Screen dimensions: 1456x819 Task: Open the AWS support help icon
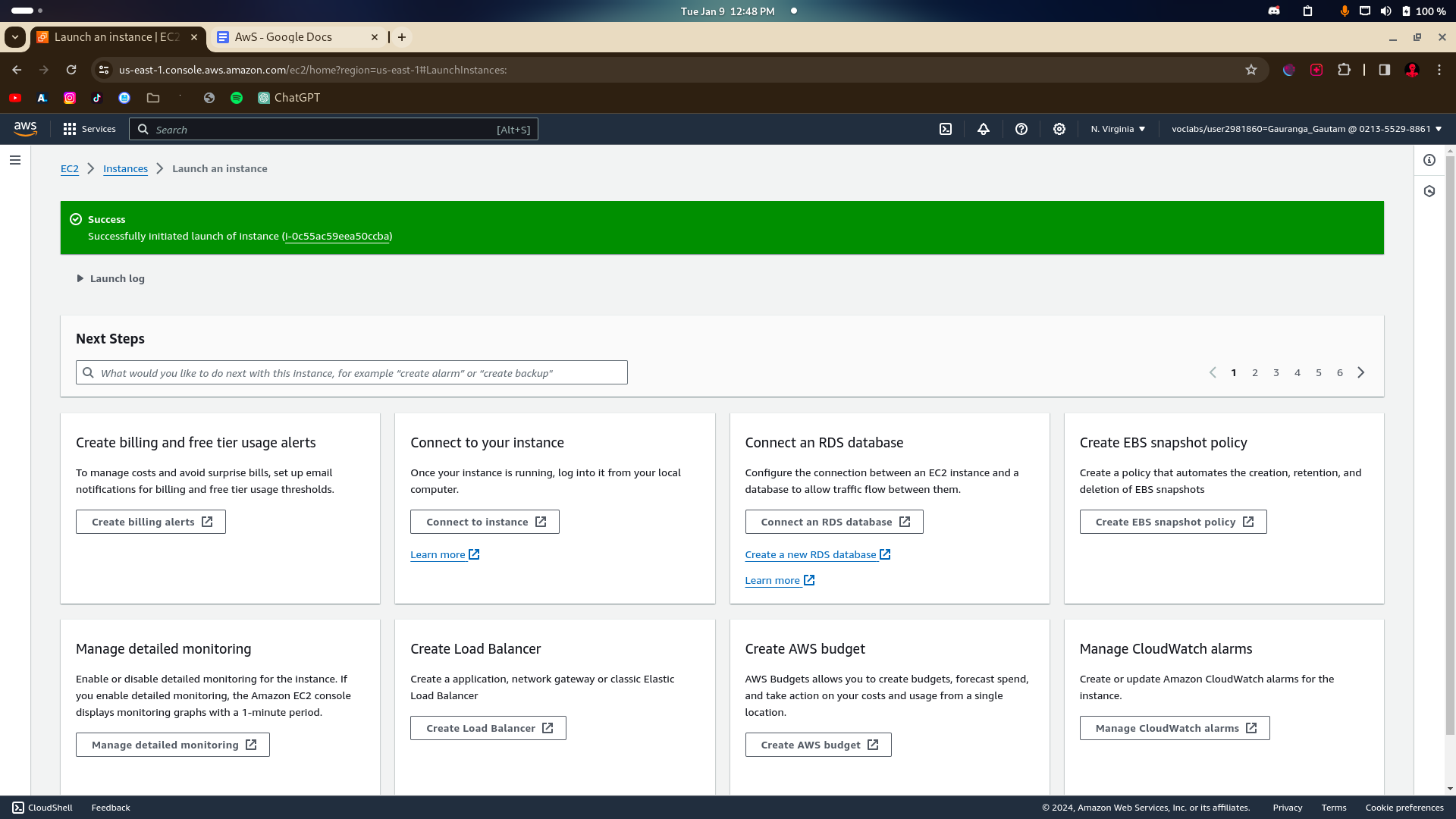[1021, 129]
